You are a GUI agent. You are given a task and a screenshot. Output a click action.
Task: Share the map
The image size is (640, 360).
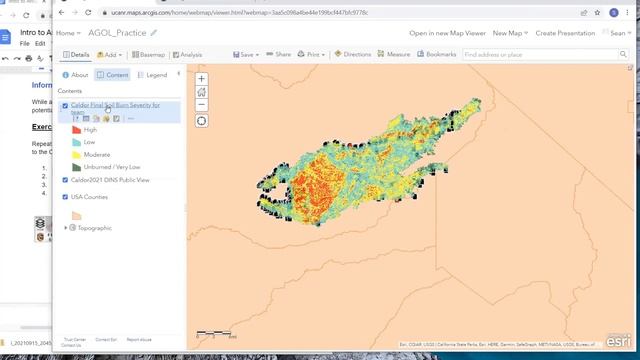click(x=278, y=54)
